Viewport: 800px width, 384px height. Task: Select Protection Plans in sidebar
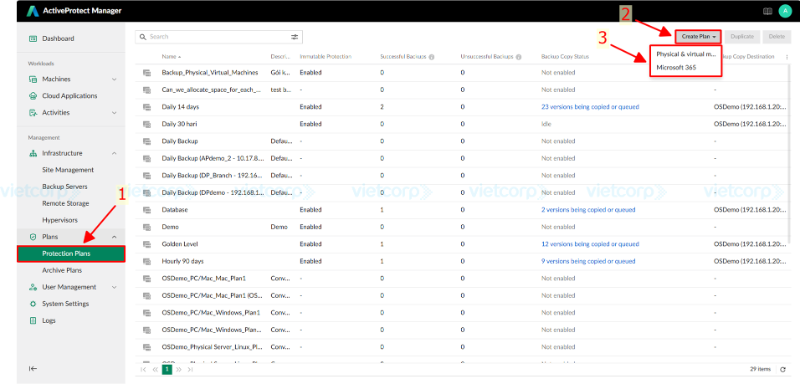[71, 254]
